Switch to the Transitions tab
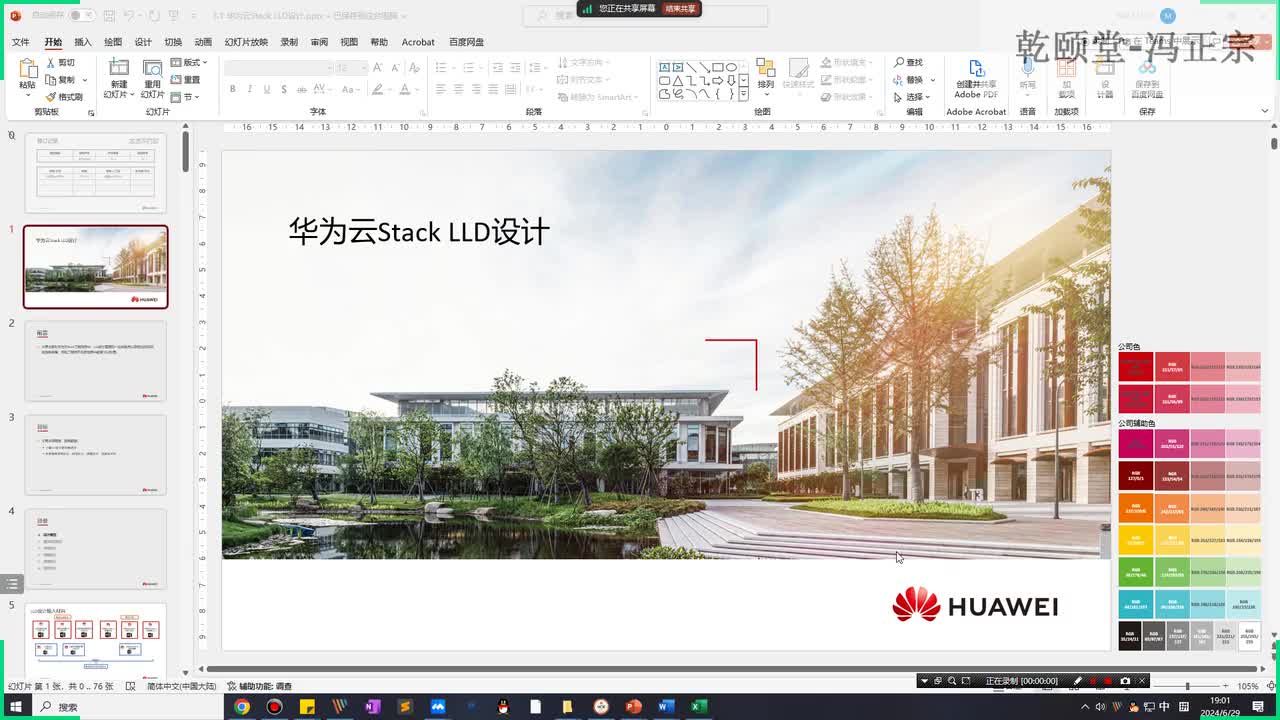1280x720 pixels. [x=173, y=42]
